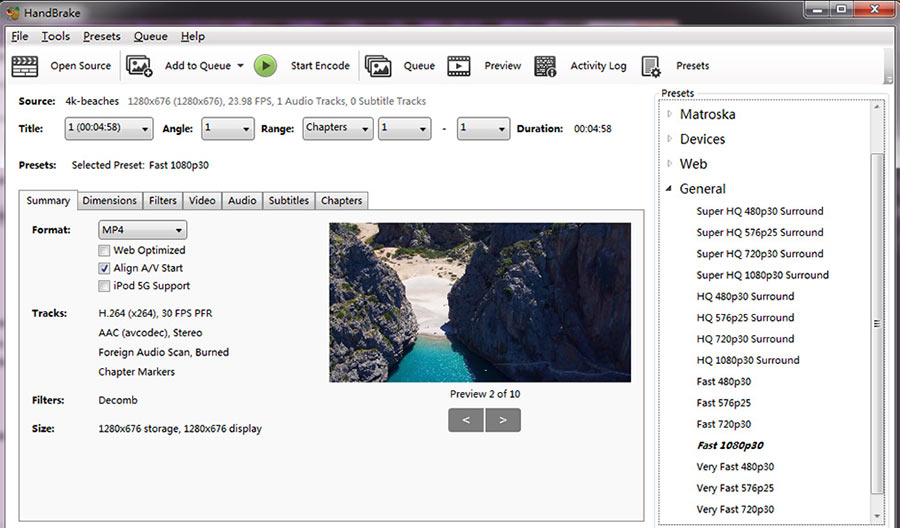Select Super HQ 576p25 Surround preset
900x528 pixels.
point(760,232)
